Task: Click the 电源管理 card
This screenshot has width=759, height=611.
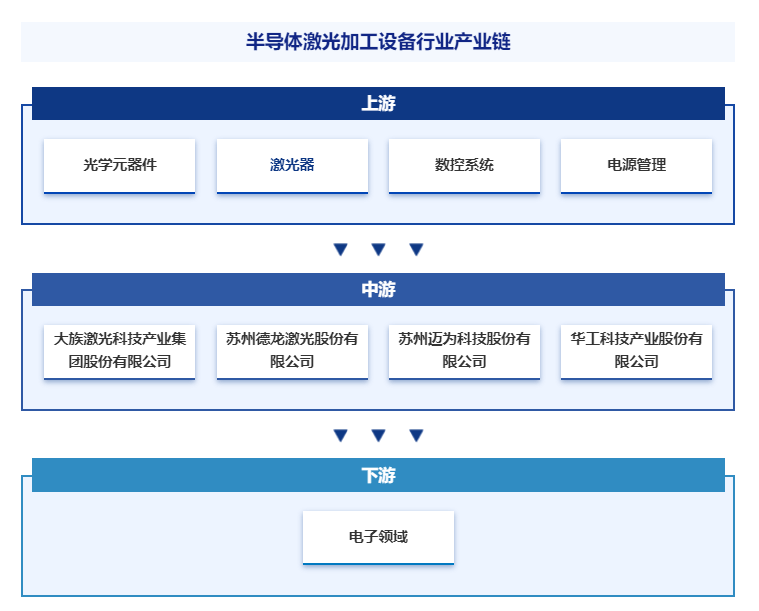Action: (x=637, y=166)
